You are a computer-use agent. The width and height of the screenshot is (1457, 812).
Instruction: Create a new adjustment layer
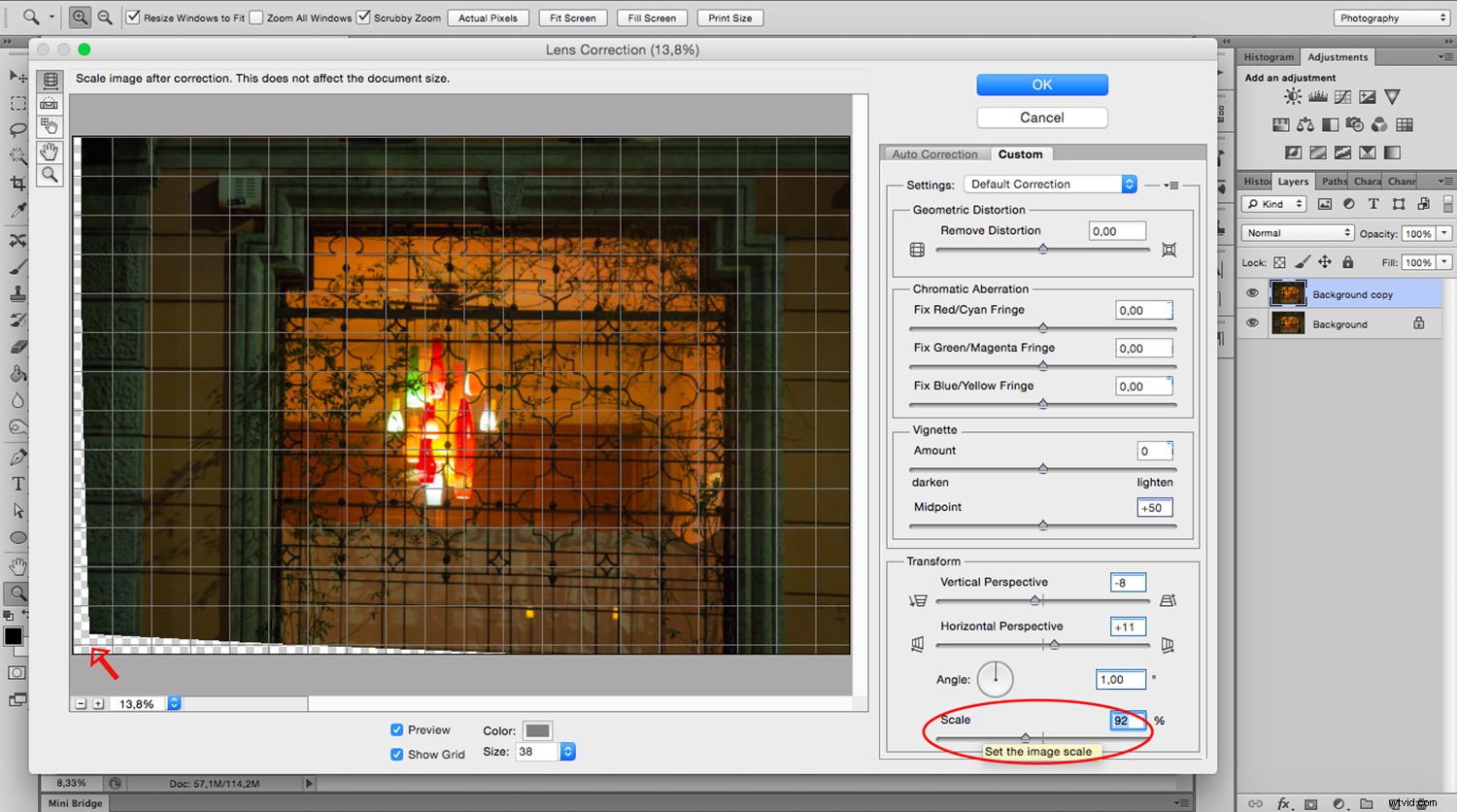(x=1338, y=803)
